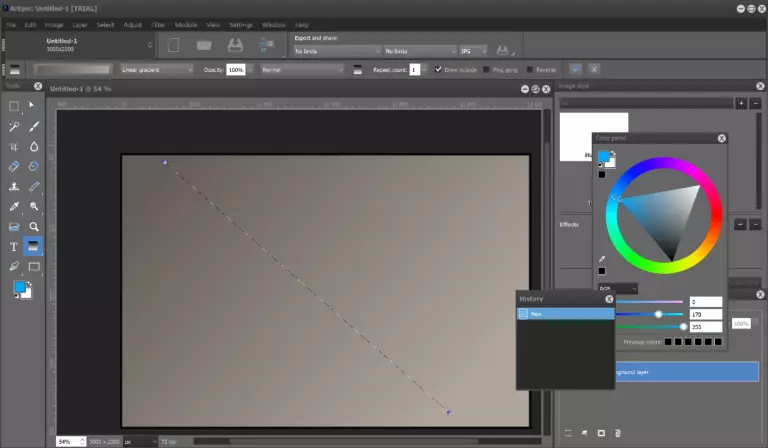Select the gradient tool in toolbox
This screenshot has width=768, height=448.
point(33,246)
